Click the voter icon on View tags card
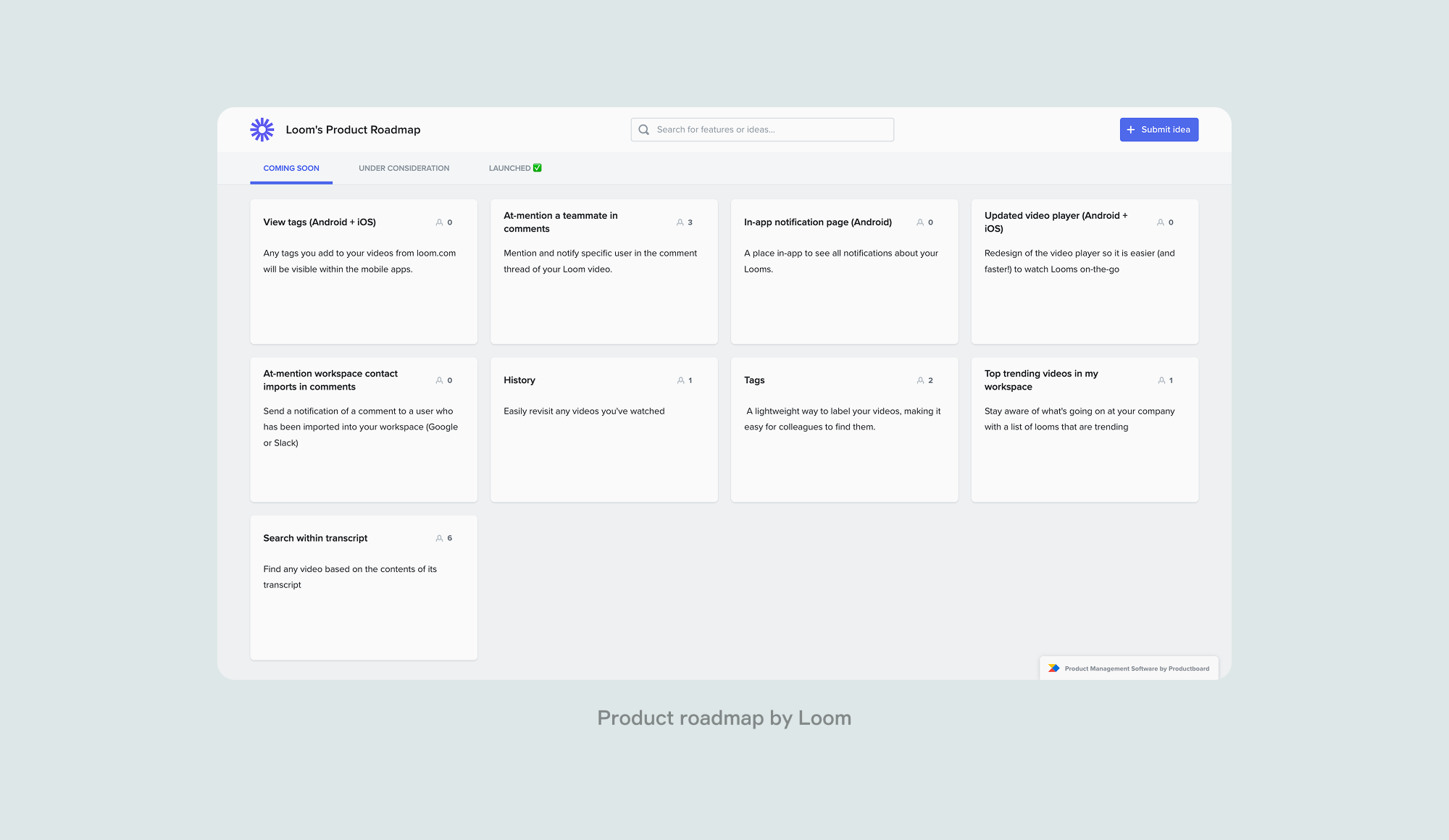 click(x=440, y=222)
